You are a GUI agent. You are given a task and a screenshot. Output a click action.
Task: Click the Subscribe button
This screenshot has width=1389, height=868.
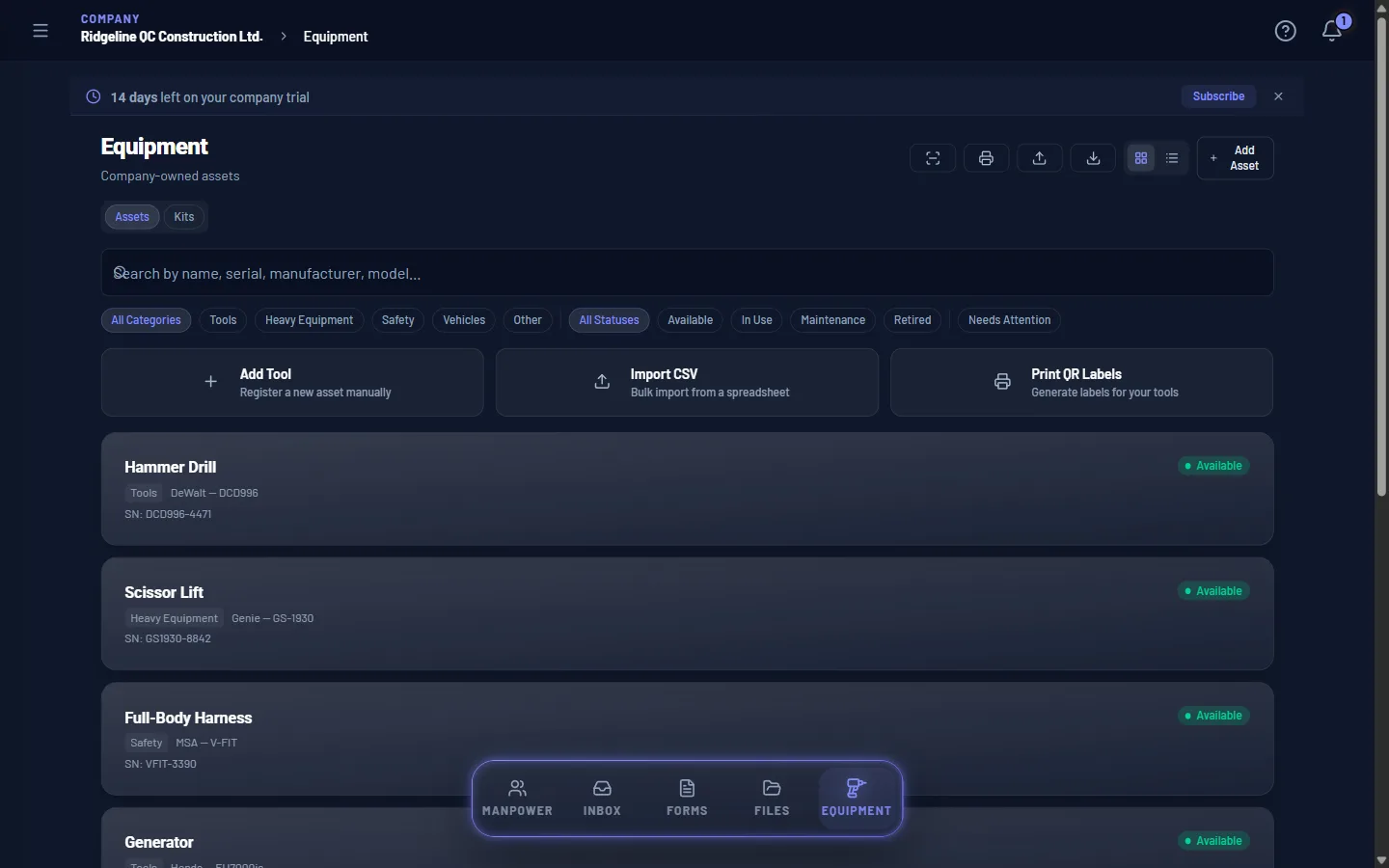1218,96
